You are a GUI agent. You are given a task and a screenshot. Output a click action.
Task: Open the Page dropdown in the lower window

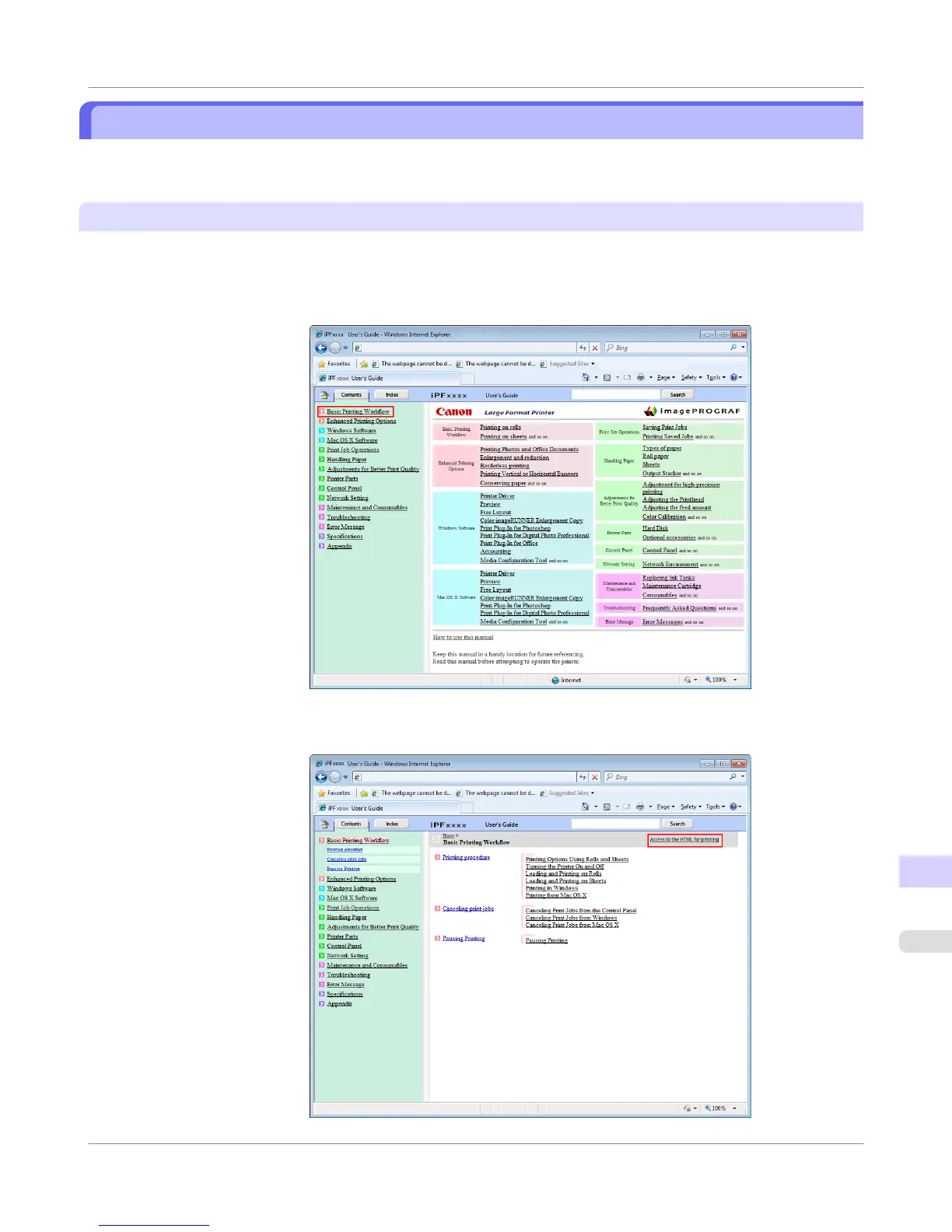(x=666, y=807)
